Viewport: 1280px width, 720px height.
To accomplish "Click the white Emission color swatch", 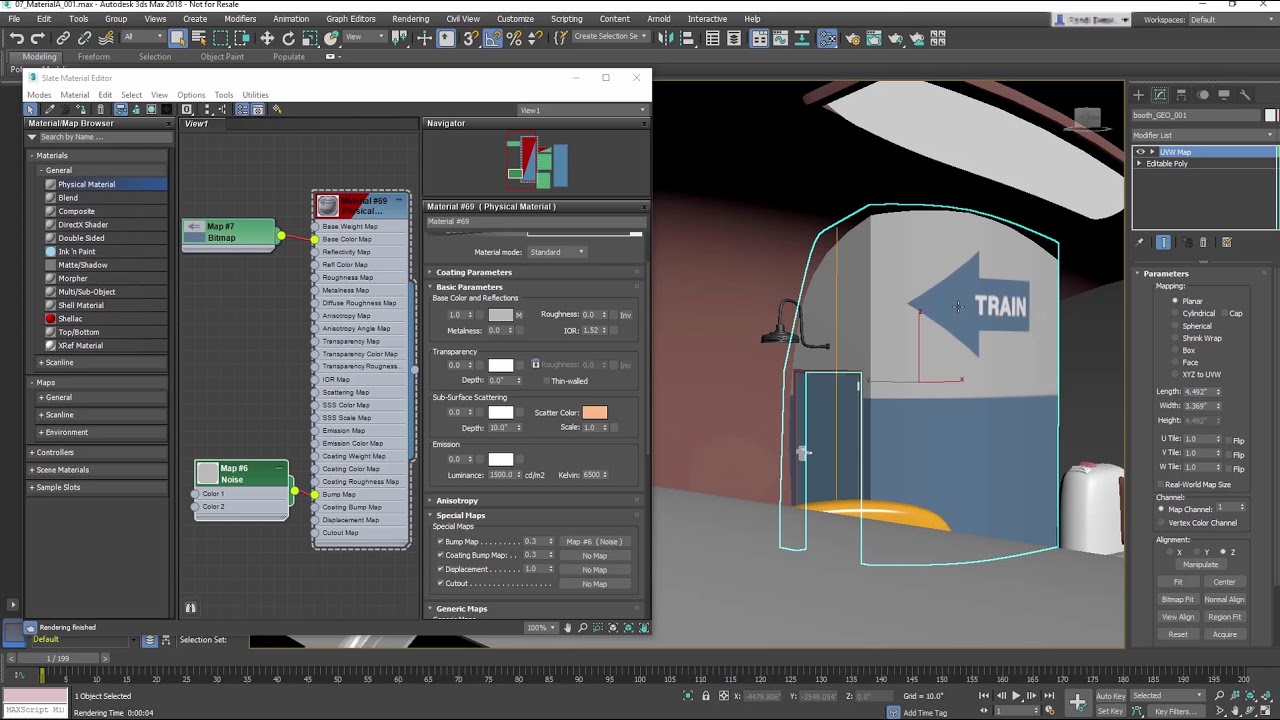I will 500,459.
